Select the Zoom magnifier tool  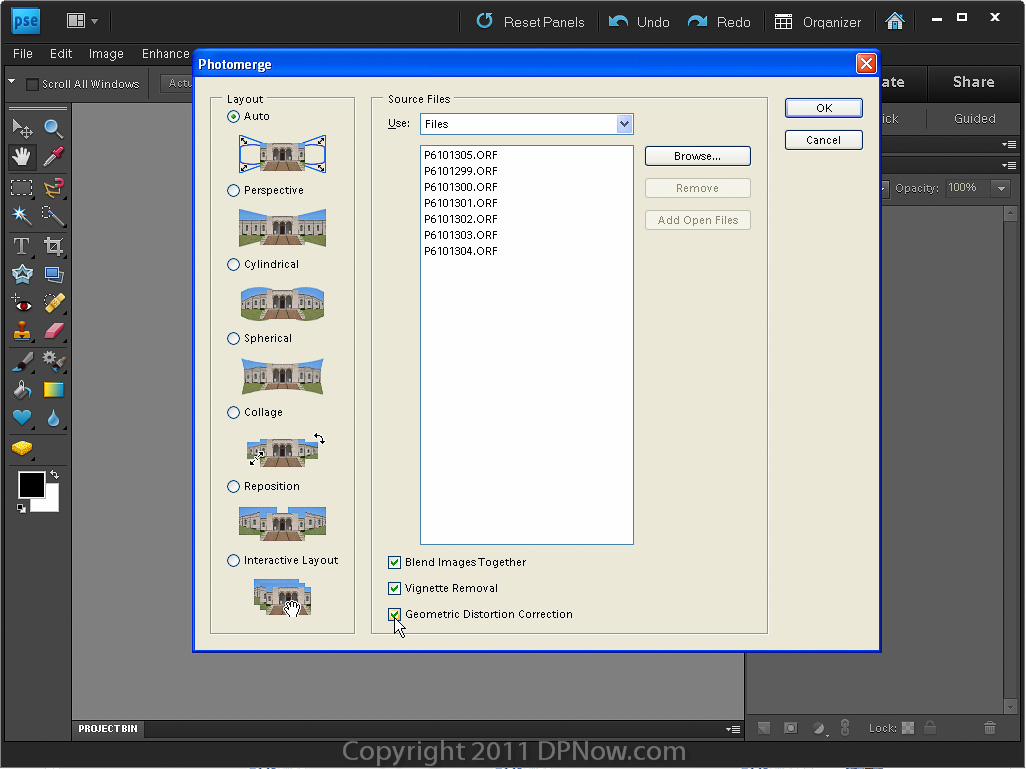click(x=53, y=128)
